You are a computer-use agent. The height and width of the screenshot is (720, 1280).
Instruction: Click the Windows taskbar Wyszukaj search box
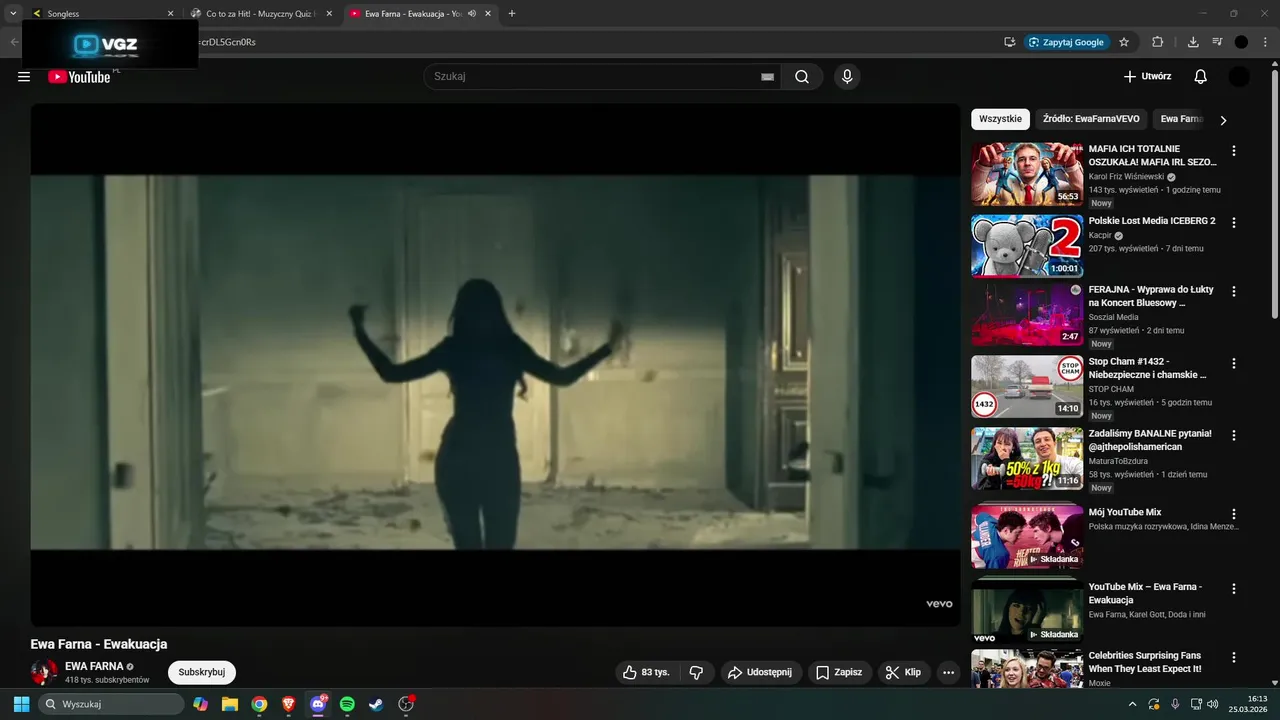(x=111, y=704)
